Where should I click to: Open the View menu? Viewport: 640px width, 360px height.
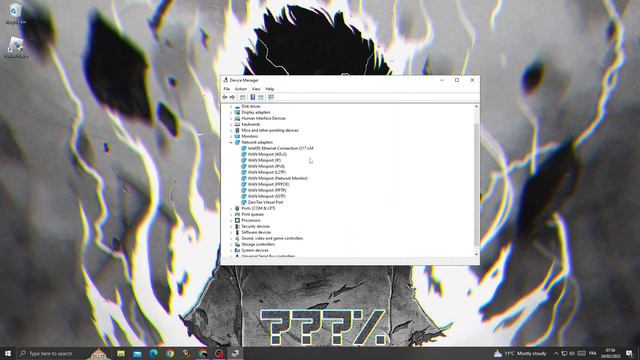pos(256,89)
